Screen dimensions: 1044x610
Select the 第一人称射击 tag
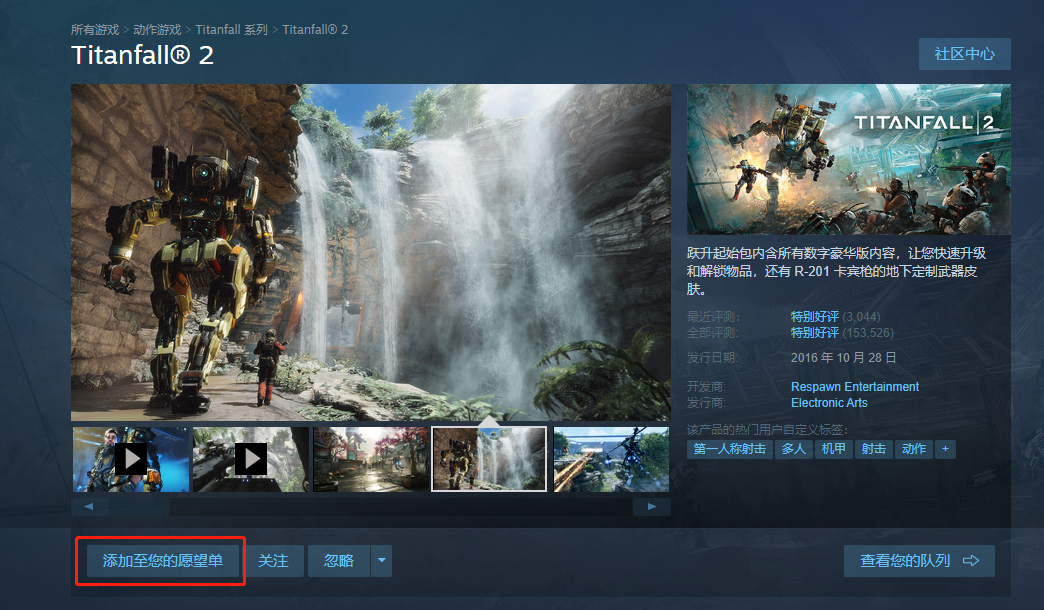click(730, 449)
